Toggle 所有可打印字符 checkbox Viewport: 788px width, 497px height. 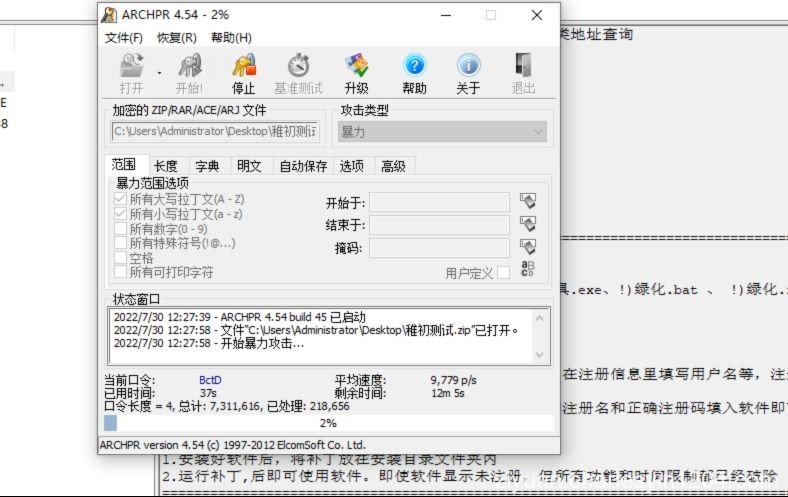120,272
